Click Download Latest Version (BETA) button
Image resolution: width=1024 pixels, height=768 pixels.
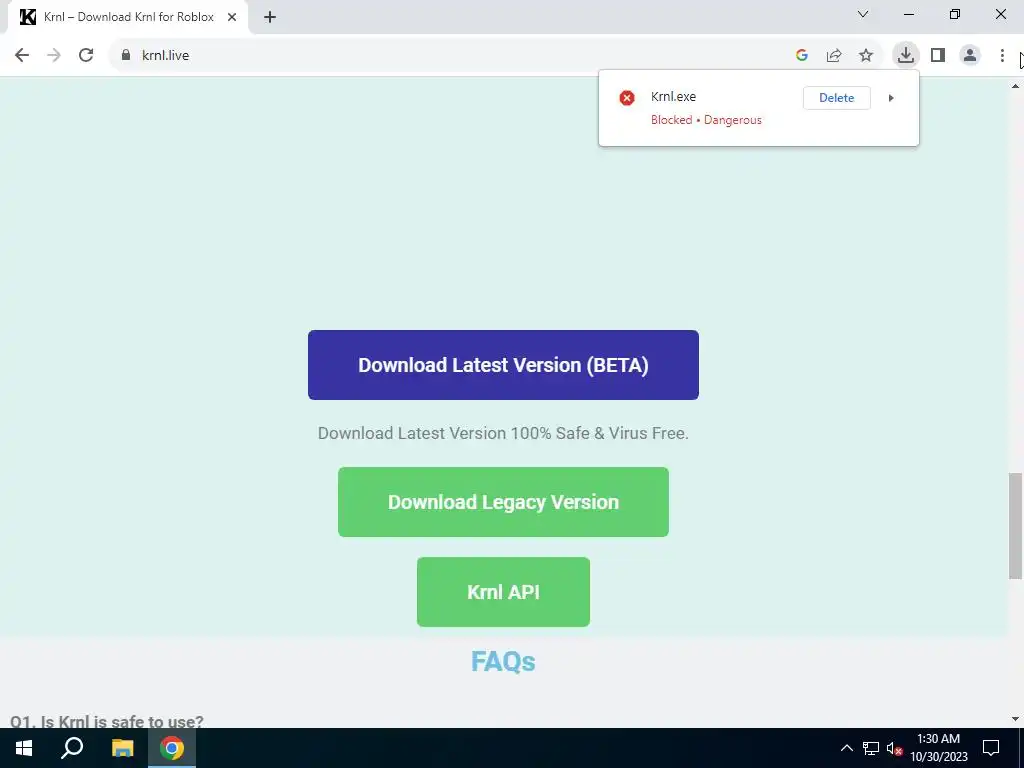click(504, 365)
